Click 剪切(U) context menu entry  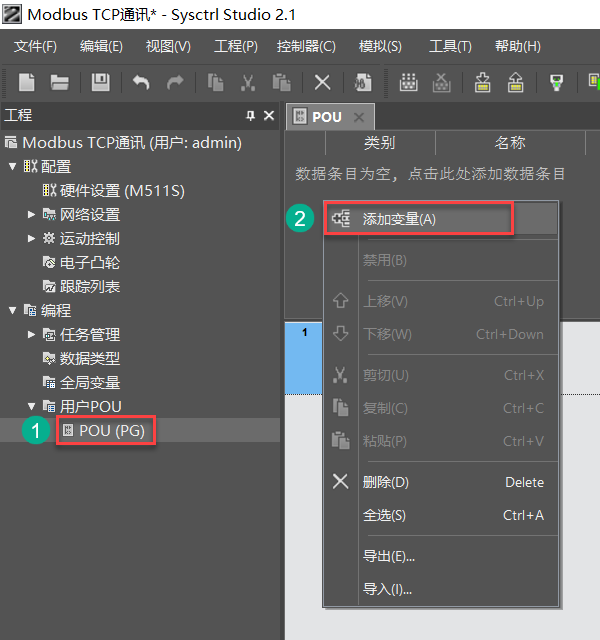[441, 375]
